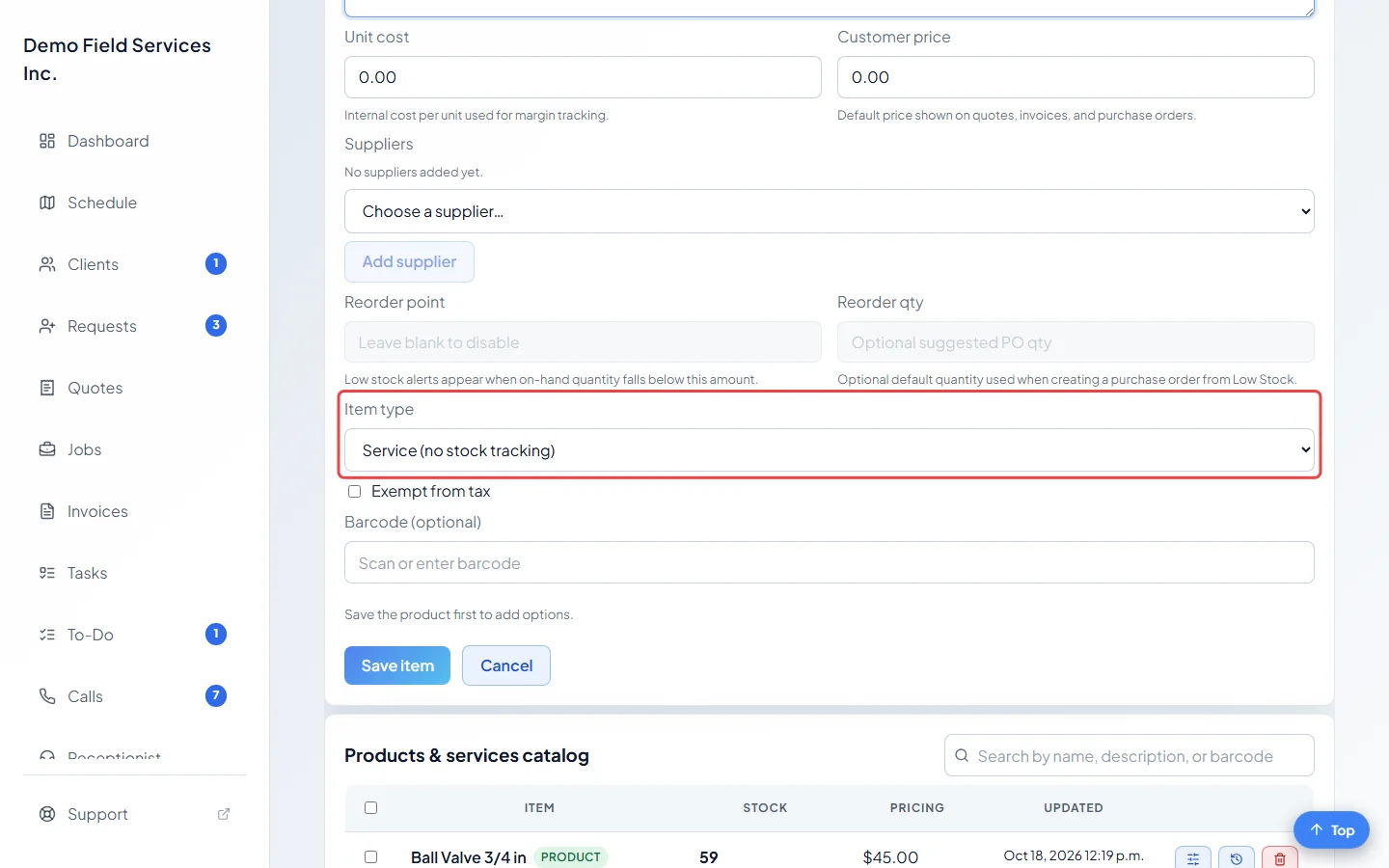This screenshot has width=1389, height=868.
Task: Jump back with the Top button
Action: [1331, 830]
